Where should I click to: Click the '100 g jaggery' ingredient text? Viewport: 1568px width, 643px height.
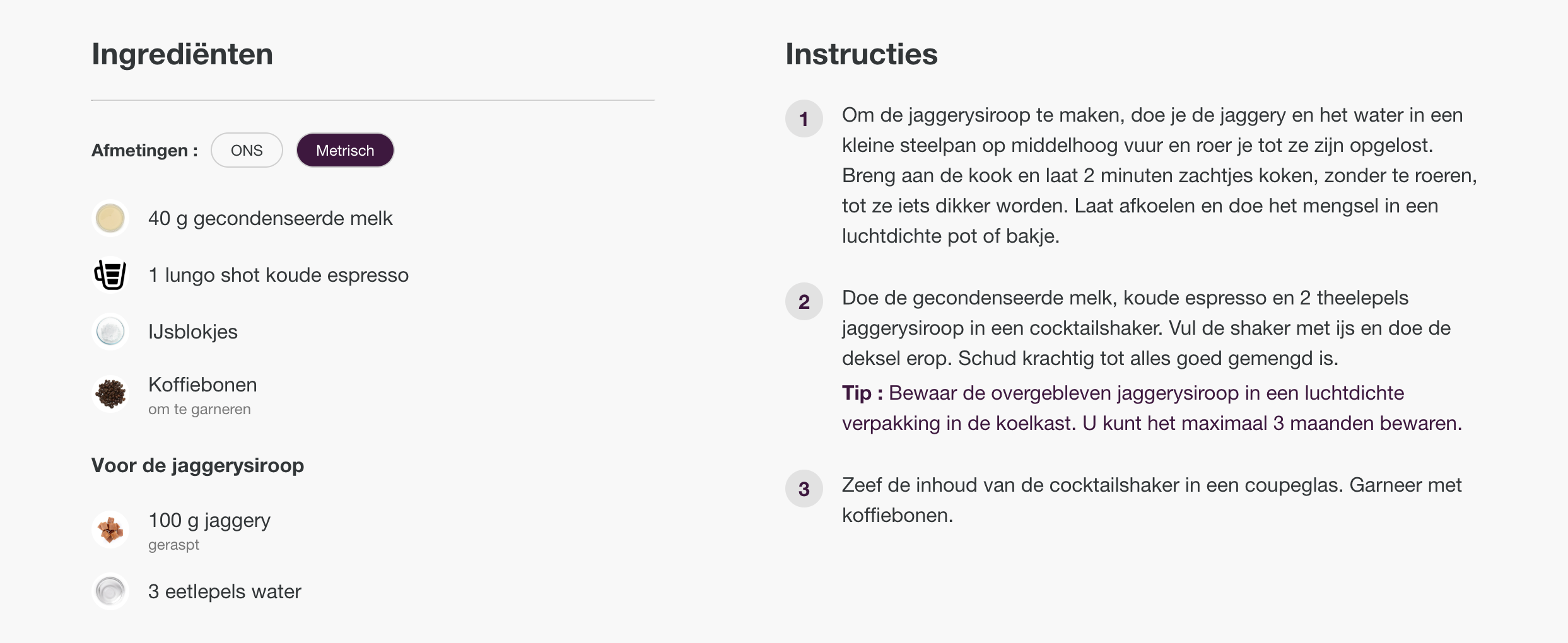209,521
